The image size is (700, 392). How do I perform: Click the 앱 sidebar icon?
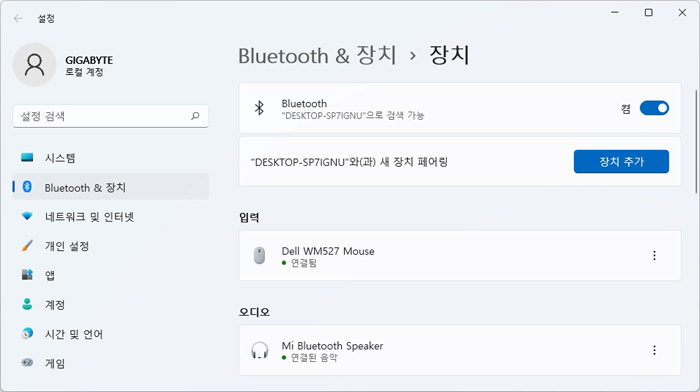[27, 275]
